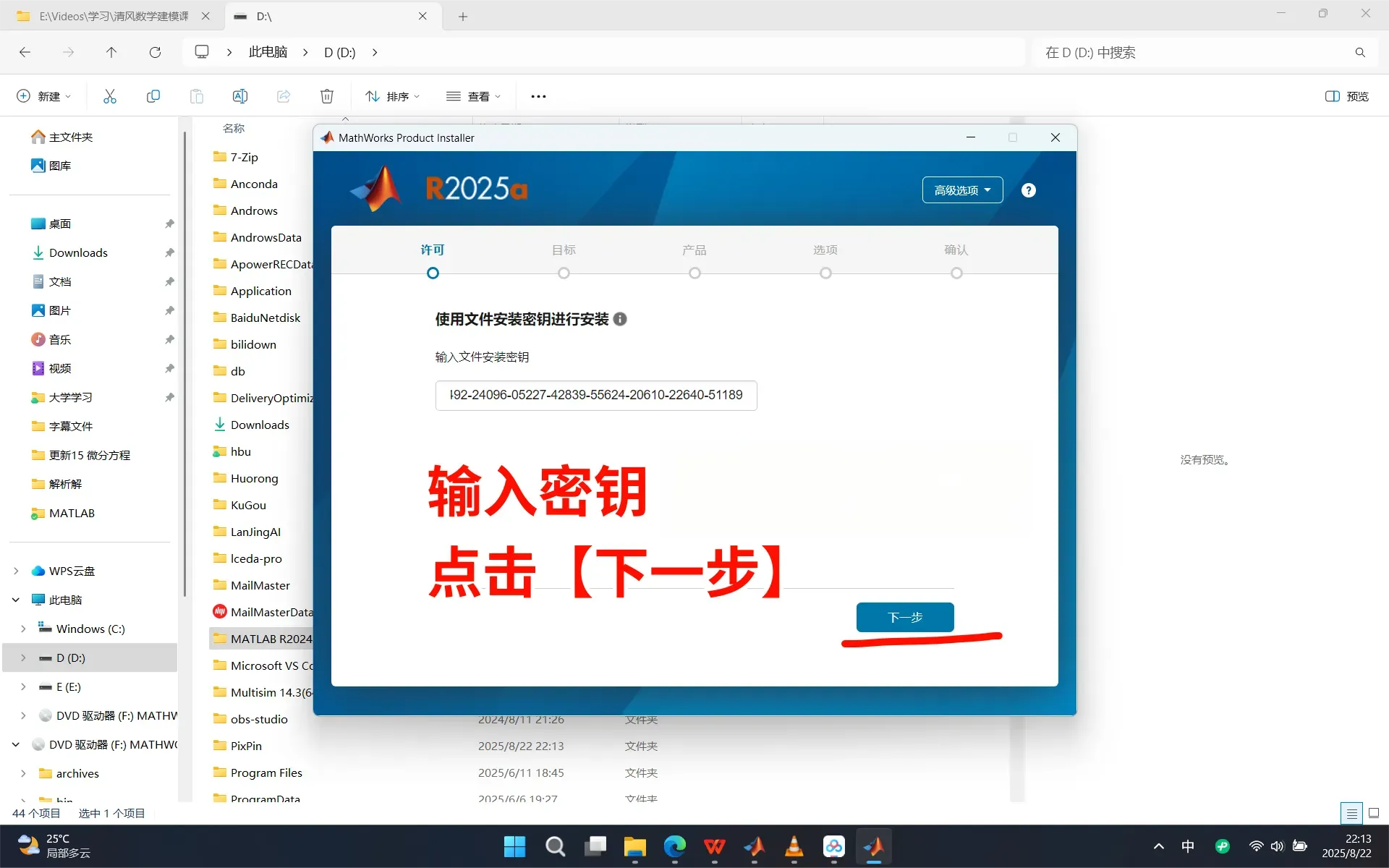1389x868 pixels.
Task: Click the installer help question-mark icon
Action: point(1028,190)
